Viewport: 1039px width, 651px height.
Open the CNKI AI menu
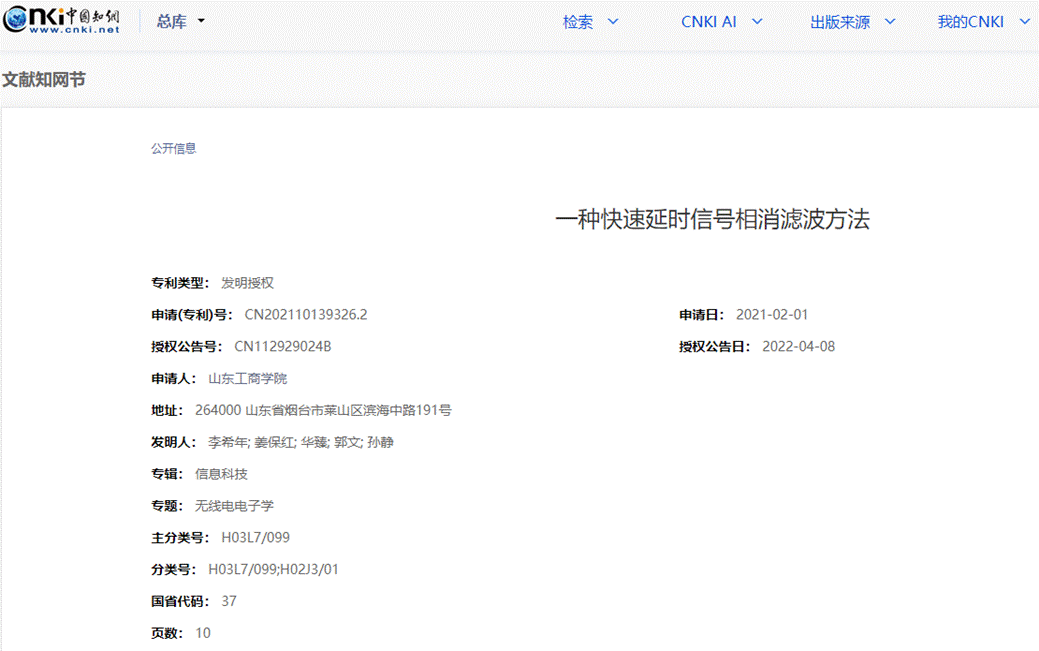[721, 22]
